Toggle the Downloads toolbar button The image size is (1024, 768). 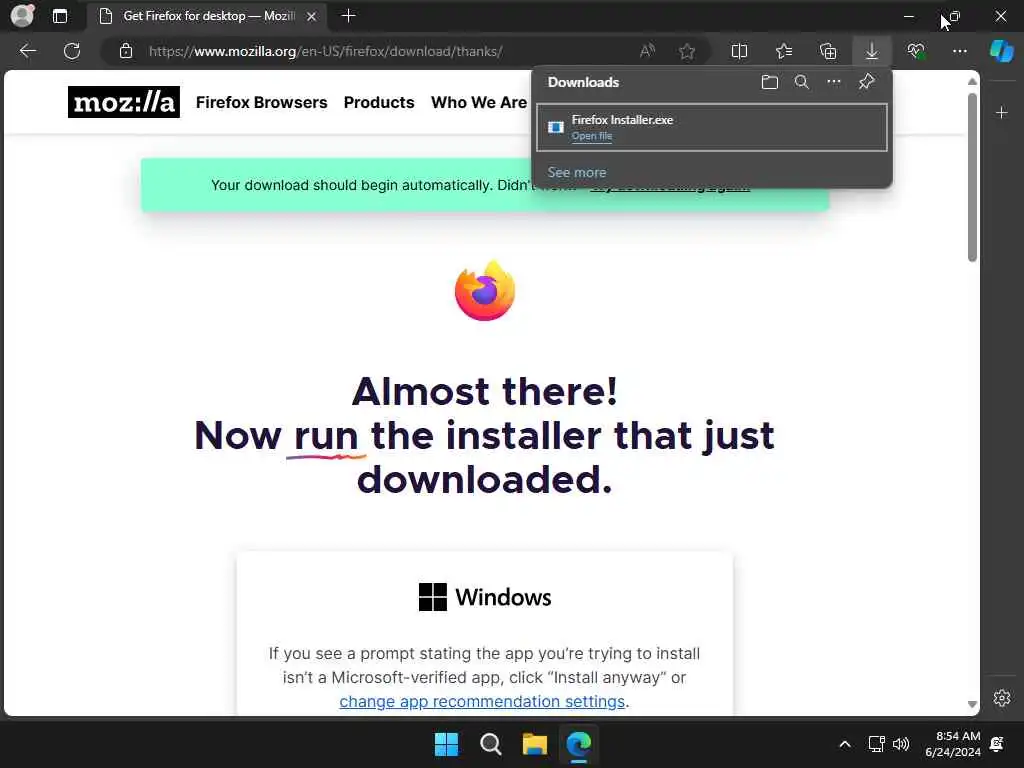872,51
